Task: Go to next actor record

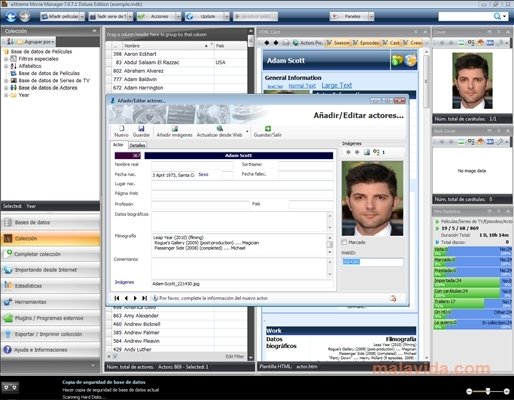Action: (x=135, y=298)
